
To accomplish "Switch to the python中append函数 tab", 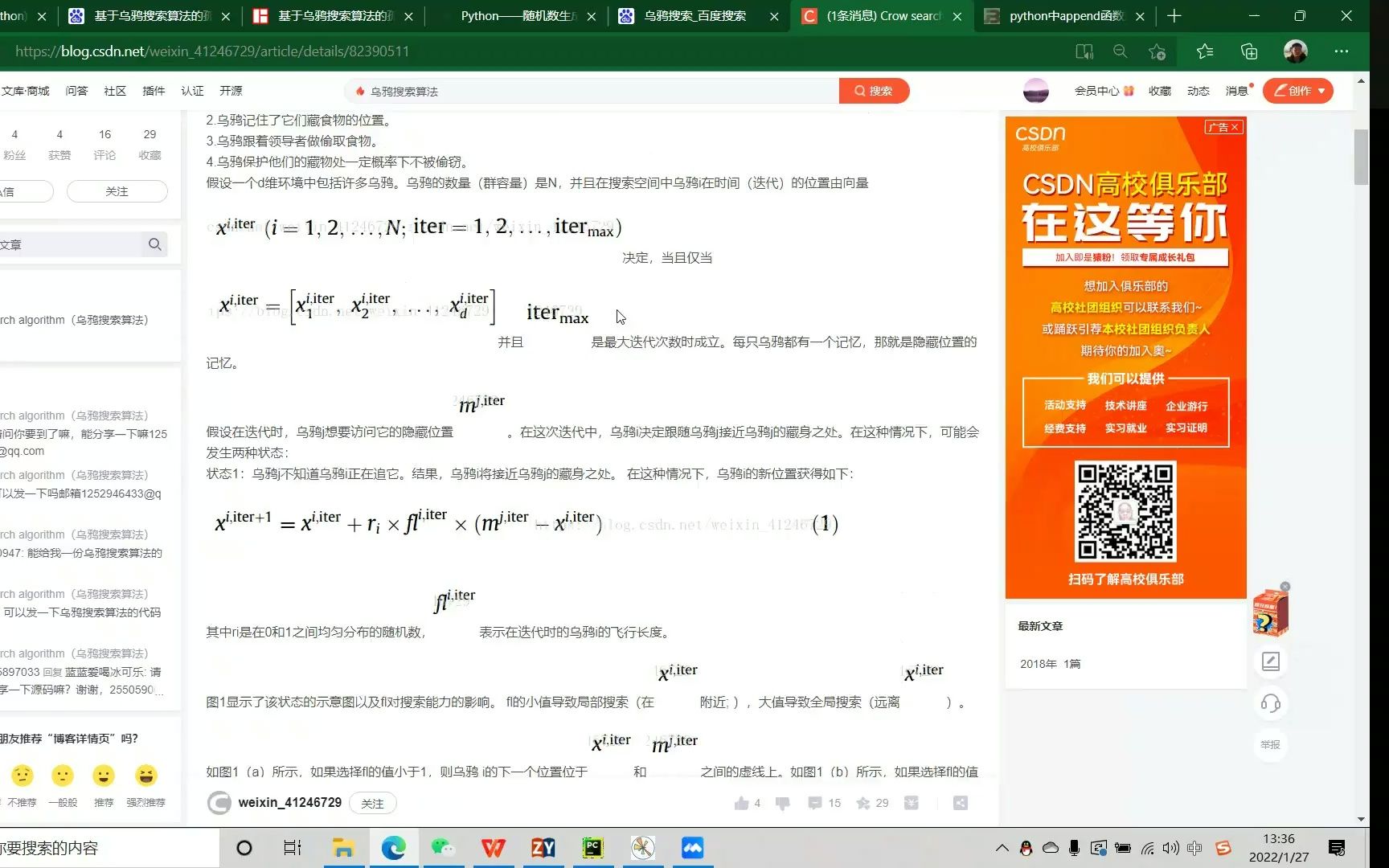I will pos(1066,16).
